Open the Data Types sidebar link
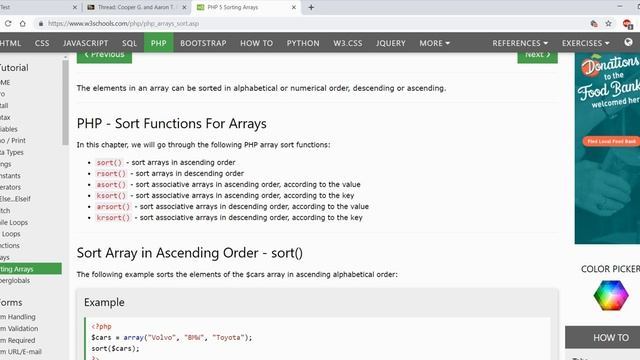 pyautogui.click(x=12, y=152)
